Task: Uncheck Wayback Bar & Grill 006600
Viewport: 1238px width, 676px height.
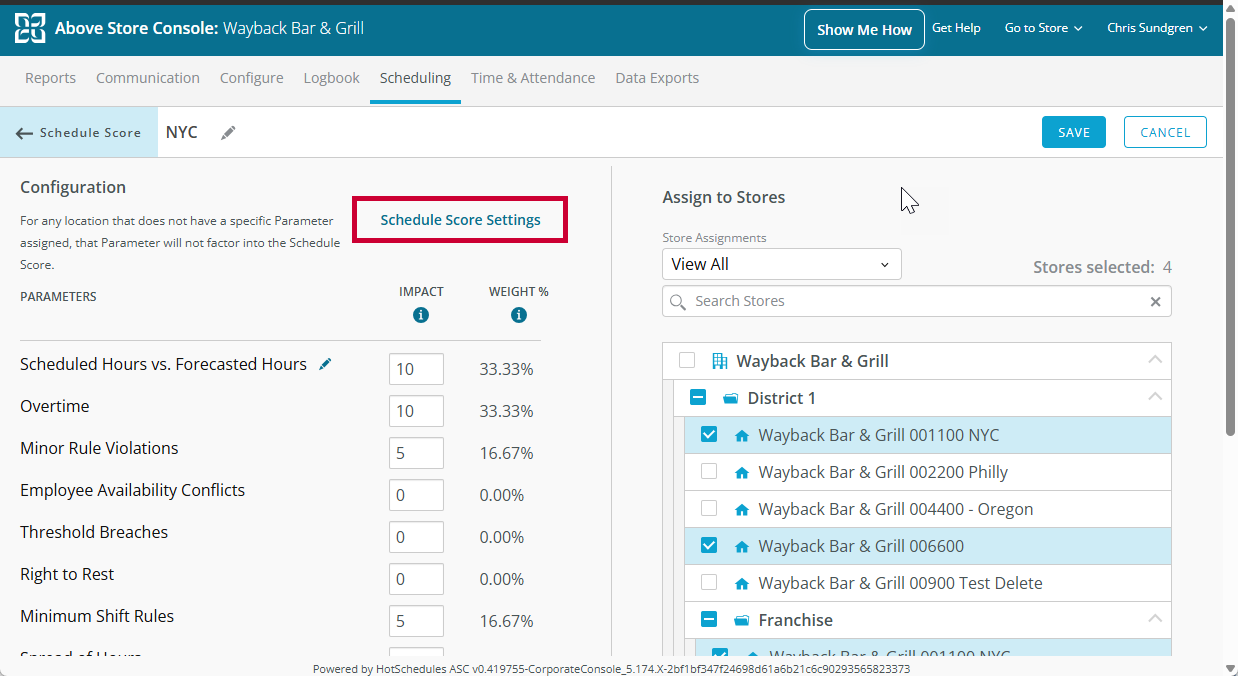Action: tap(709, 545)
